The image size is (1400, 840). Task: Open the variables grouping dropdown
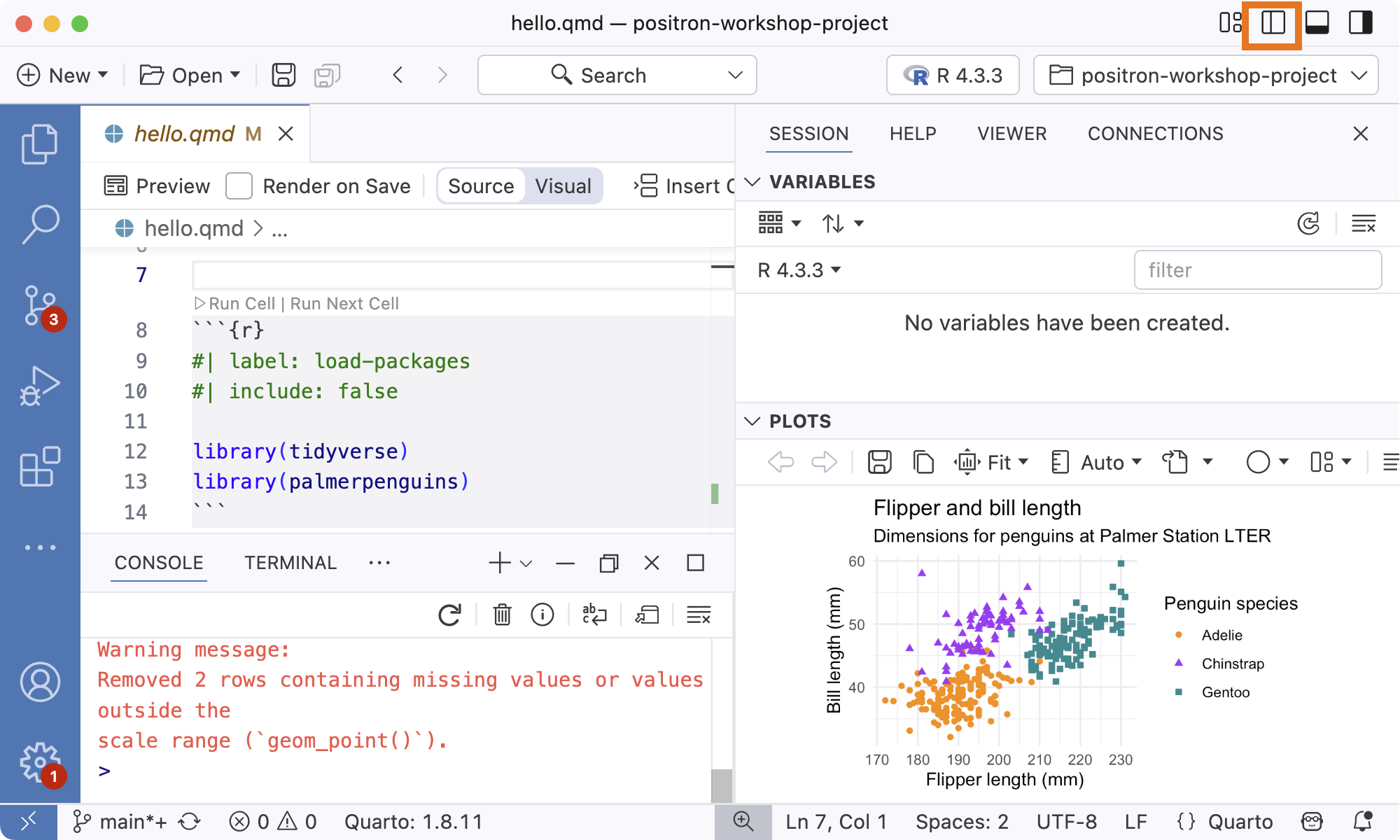point(780,224)
